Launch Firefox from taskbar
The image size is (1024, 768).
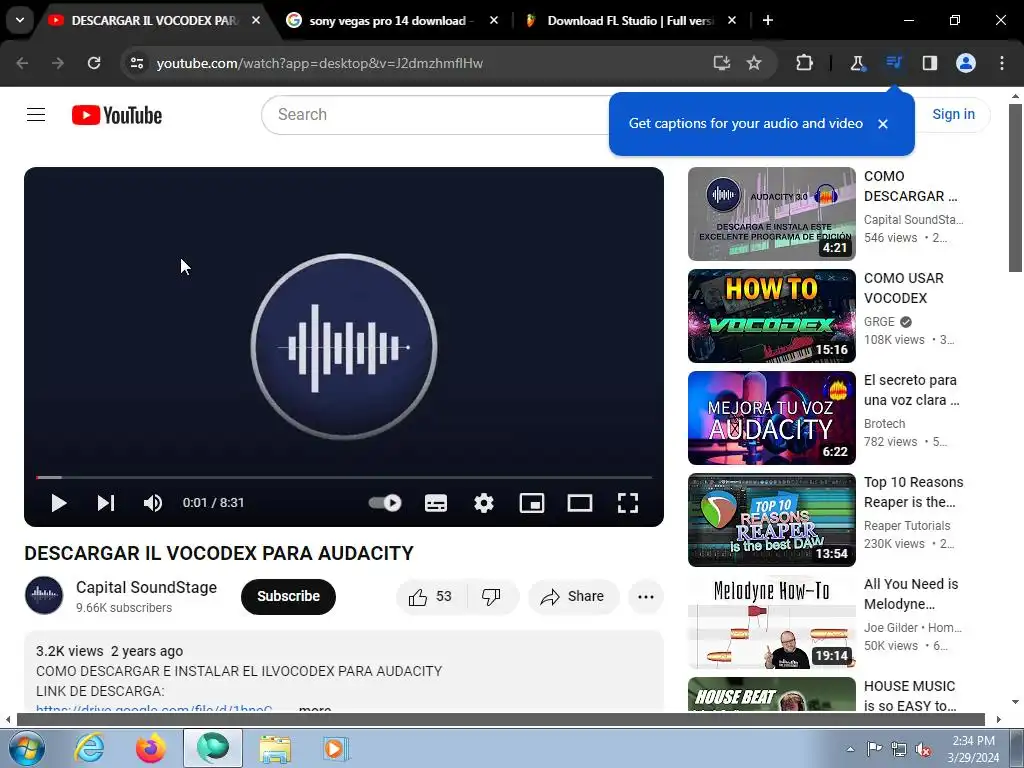(x=151, y=748)
